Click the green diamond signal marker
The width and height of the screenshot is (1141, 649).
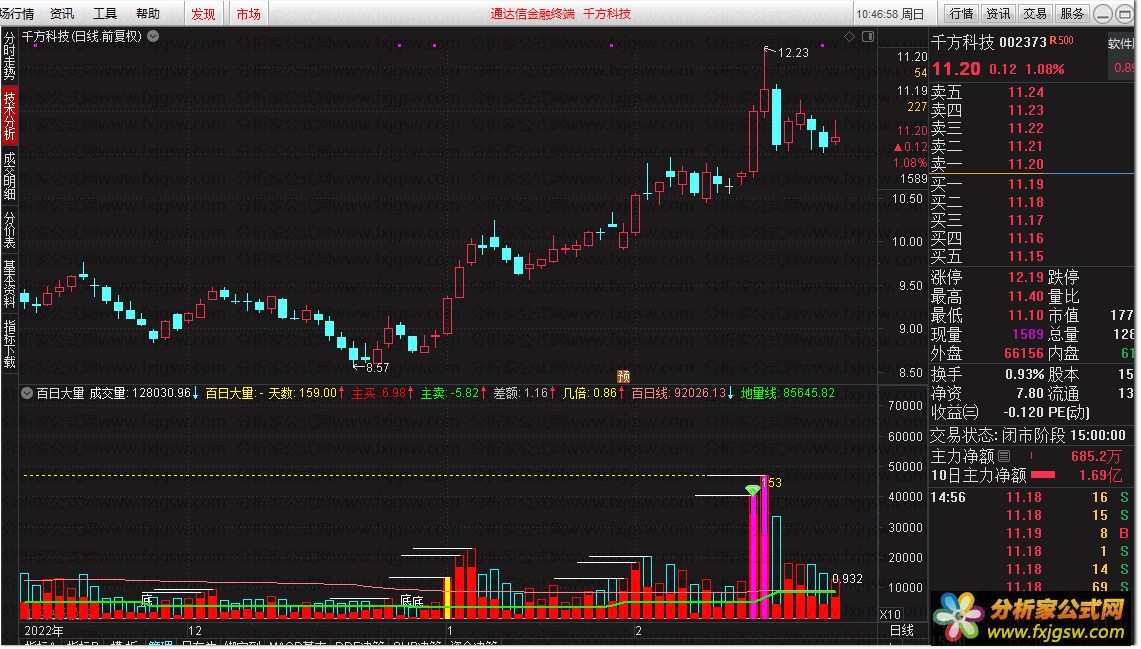tap(752, 490)
